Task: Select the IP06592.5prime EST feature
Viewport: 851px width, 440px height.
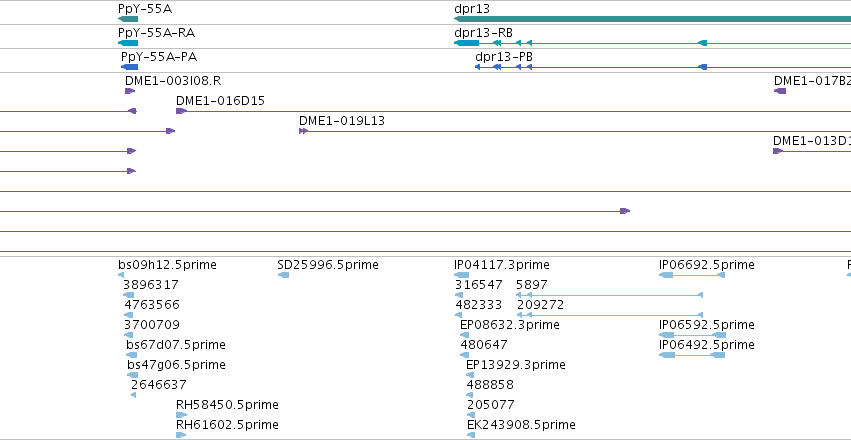Action: (693, 335)
